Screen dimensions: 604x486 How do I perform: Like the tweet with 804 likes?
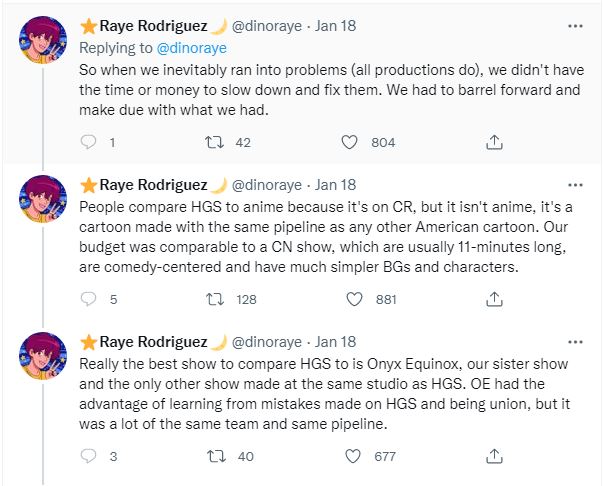[349, 143]
